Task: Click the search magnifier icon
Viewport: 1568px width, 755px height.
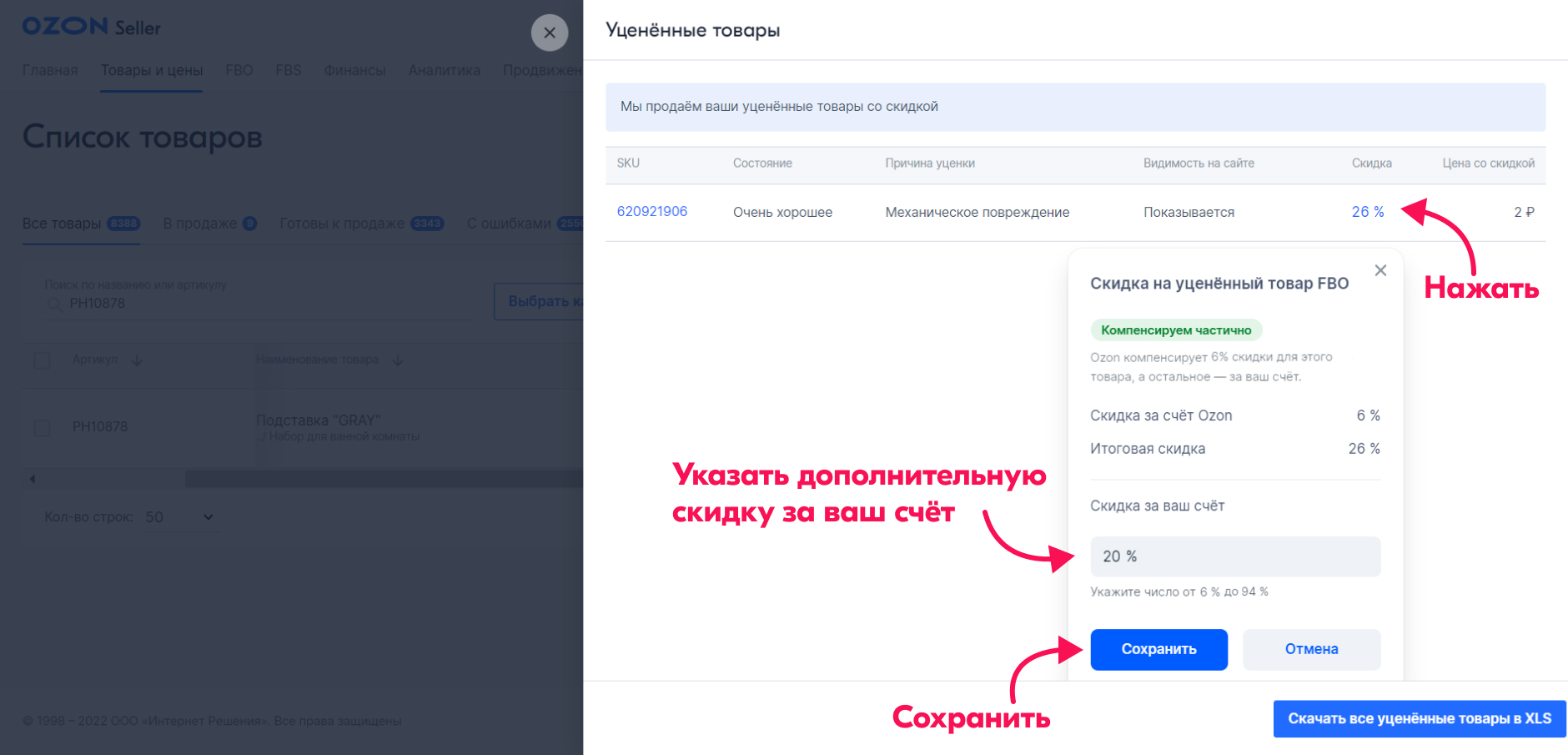Action: pyautogui.click(x=55, y=304)
